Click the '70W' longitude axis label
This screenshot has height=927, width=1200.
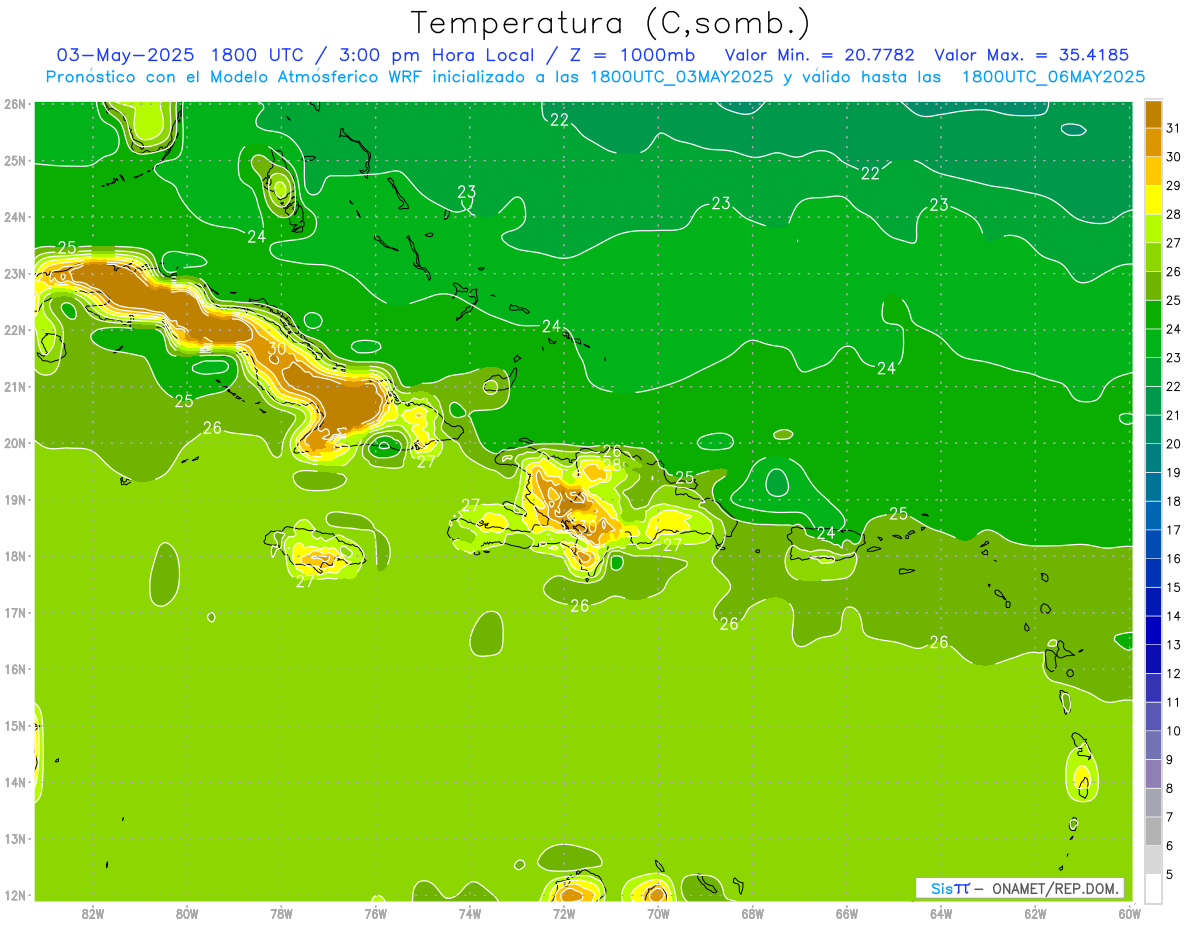658,913
